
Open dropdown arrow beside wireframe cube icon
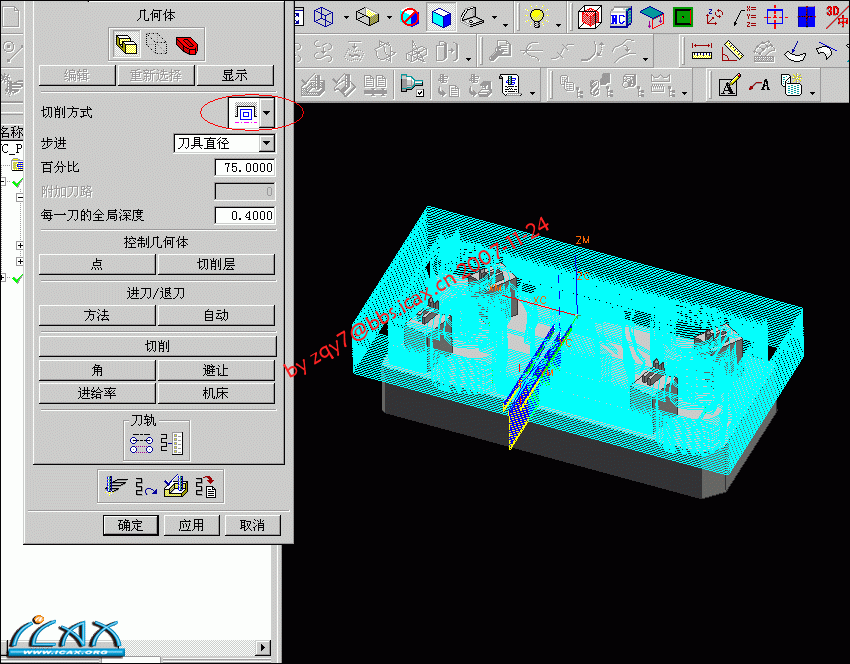pyautogui.click(x=346, y=18)
